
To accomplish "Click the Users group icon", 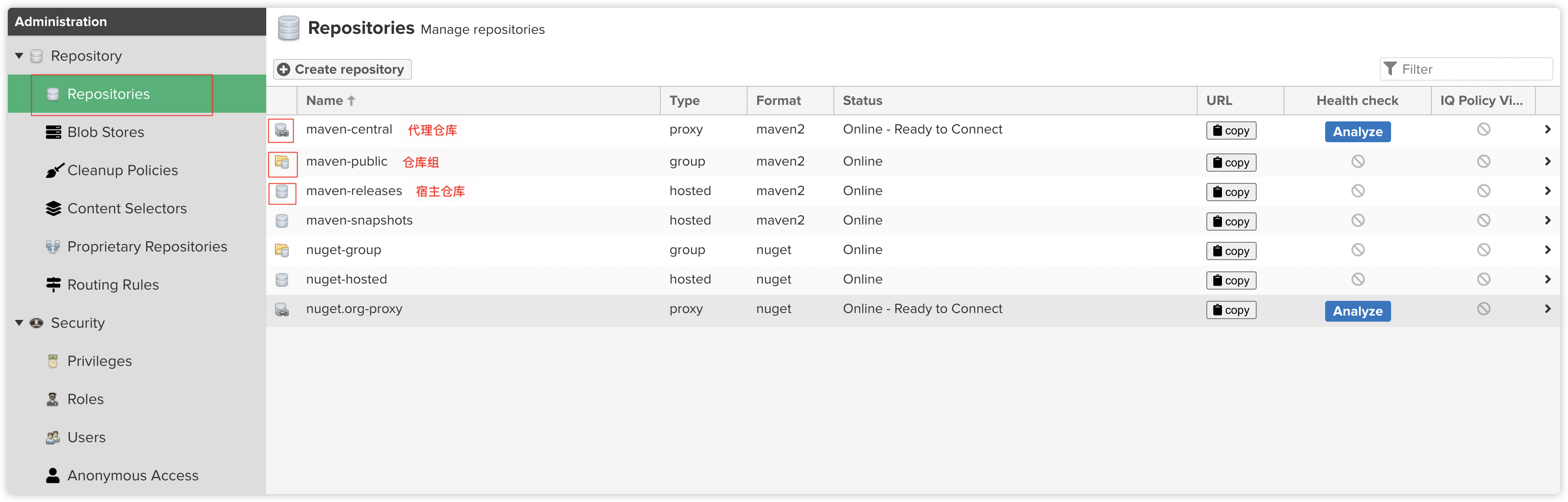I will (53, 437).
